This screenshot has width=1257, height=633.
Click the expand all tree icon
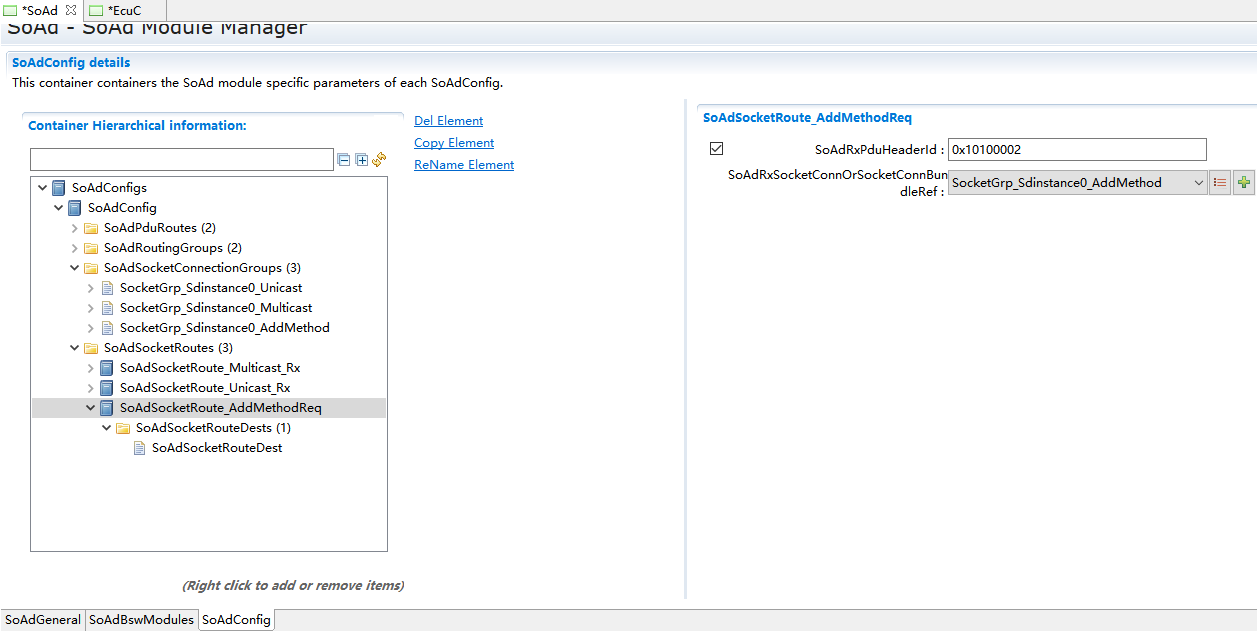click(x=362, y=160)
